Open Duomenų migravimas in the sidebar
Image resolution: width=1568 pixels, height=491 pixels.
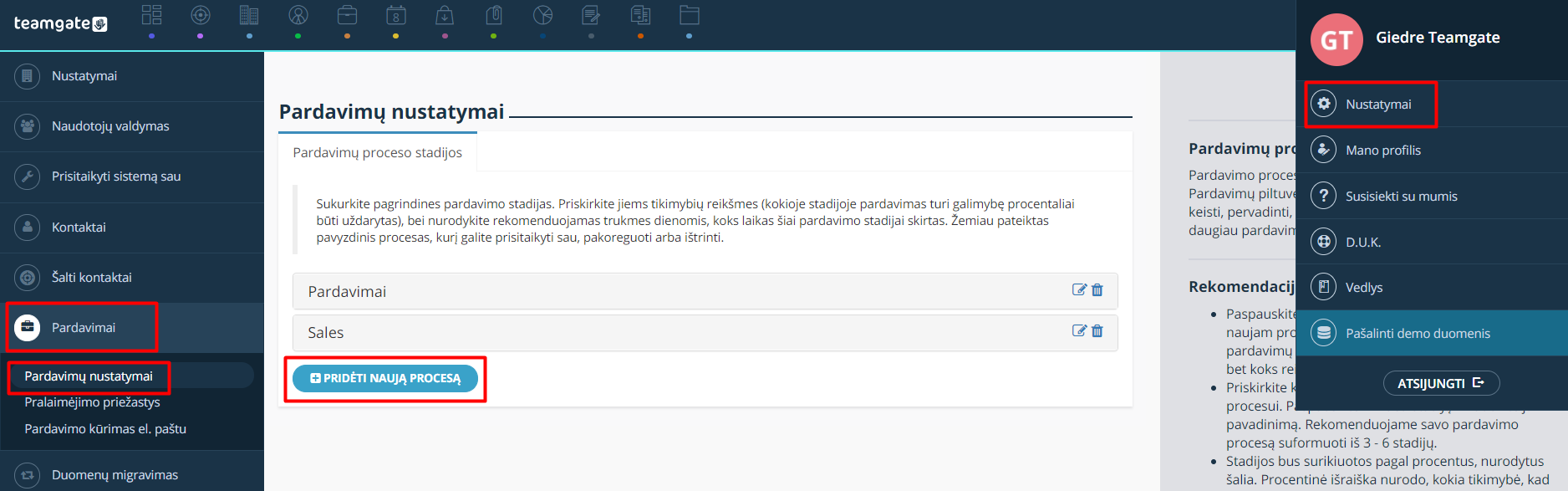coord(132,474)
